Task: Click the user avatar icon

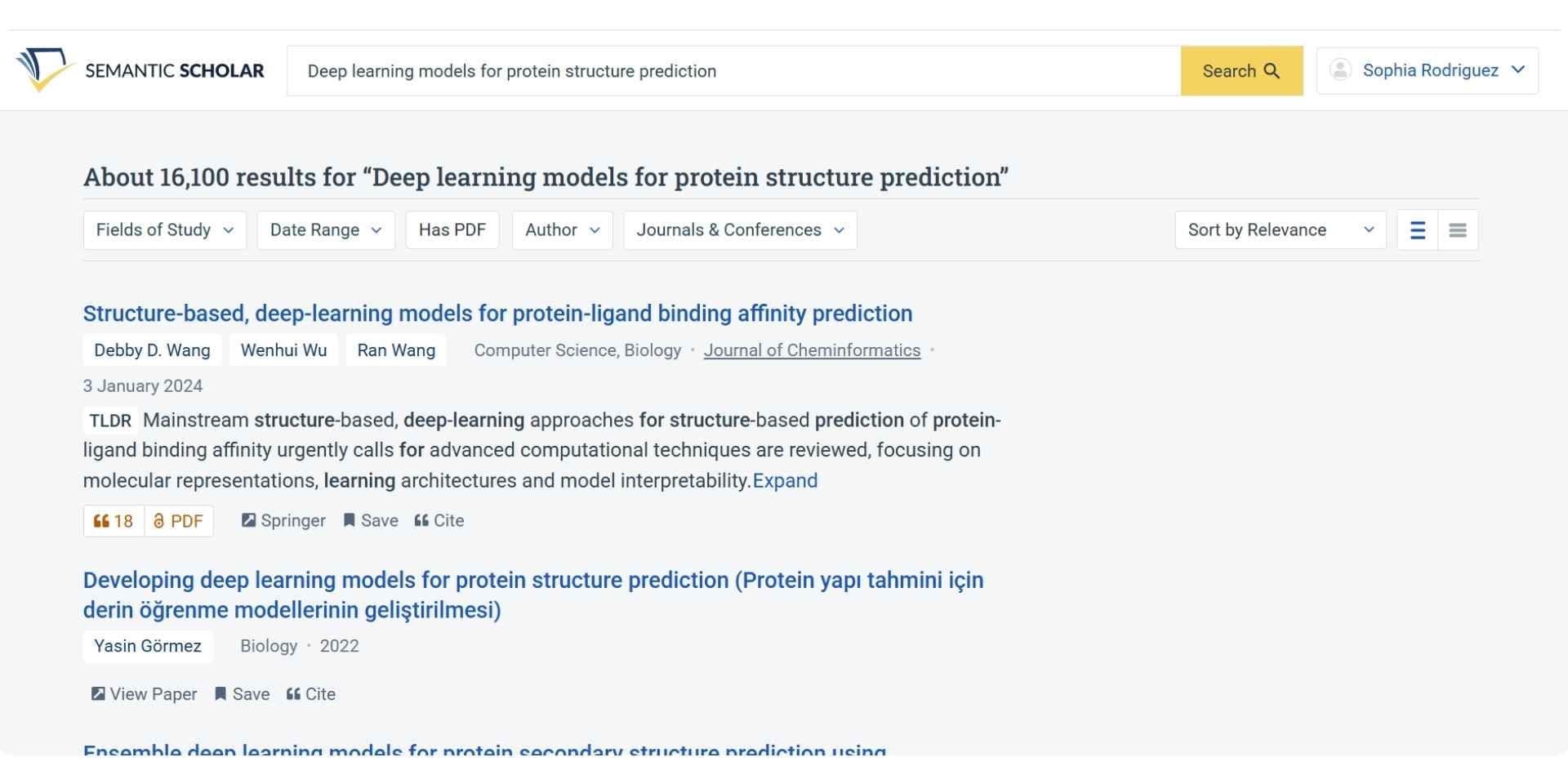Action: 1340,69
